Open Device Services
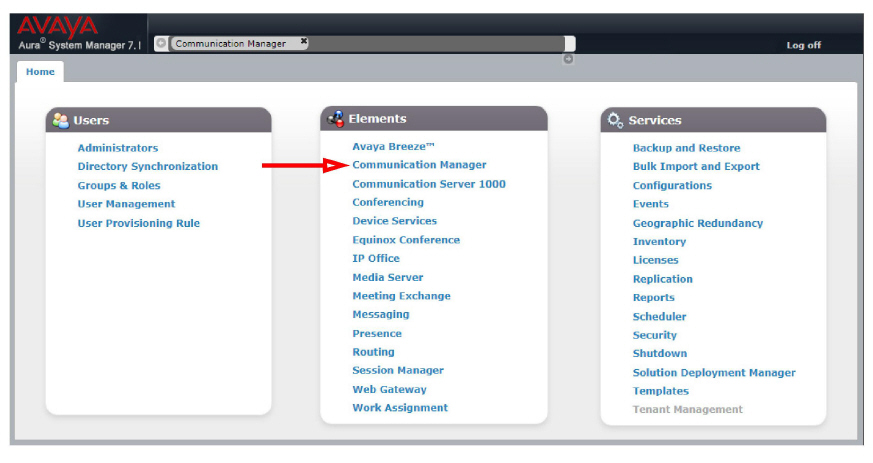Image resolution: width=873 pixels, height=463 pixels. click(x=394, y=221)
